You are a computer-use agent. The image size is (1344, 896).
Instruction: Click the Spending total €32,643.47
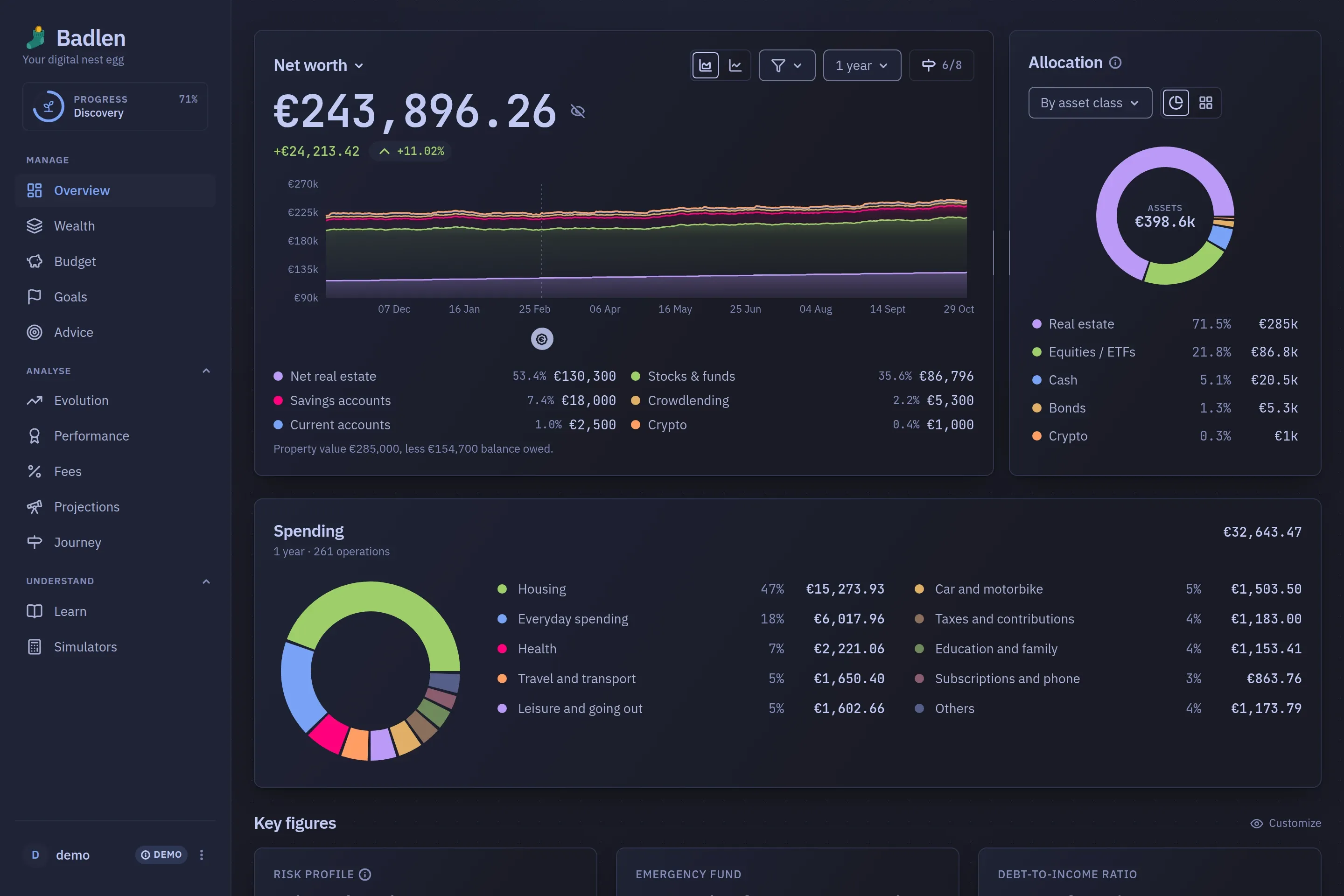pos(1262,532)
